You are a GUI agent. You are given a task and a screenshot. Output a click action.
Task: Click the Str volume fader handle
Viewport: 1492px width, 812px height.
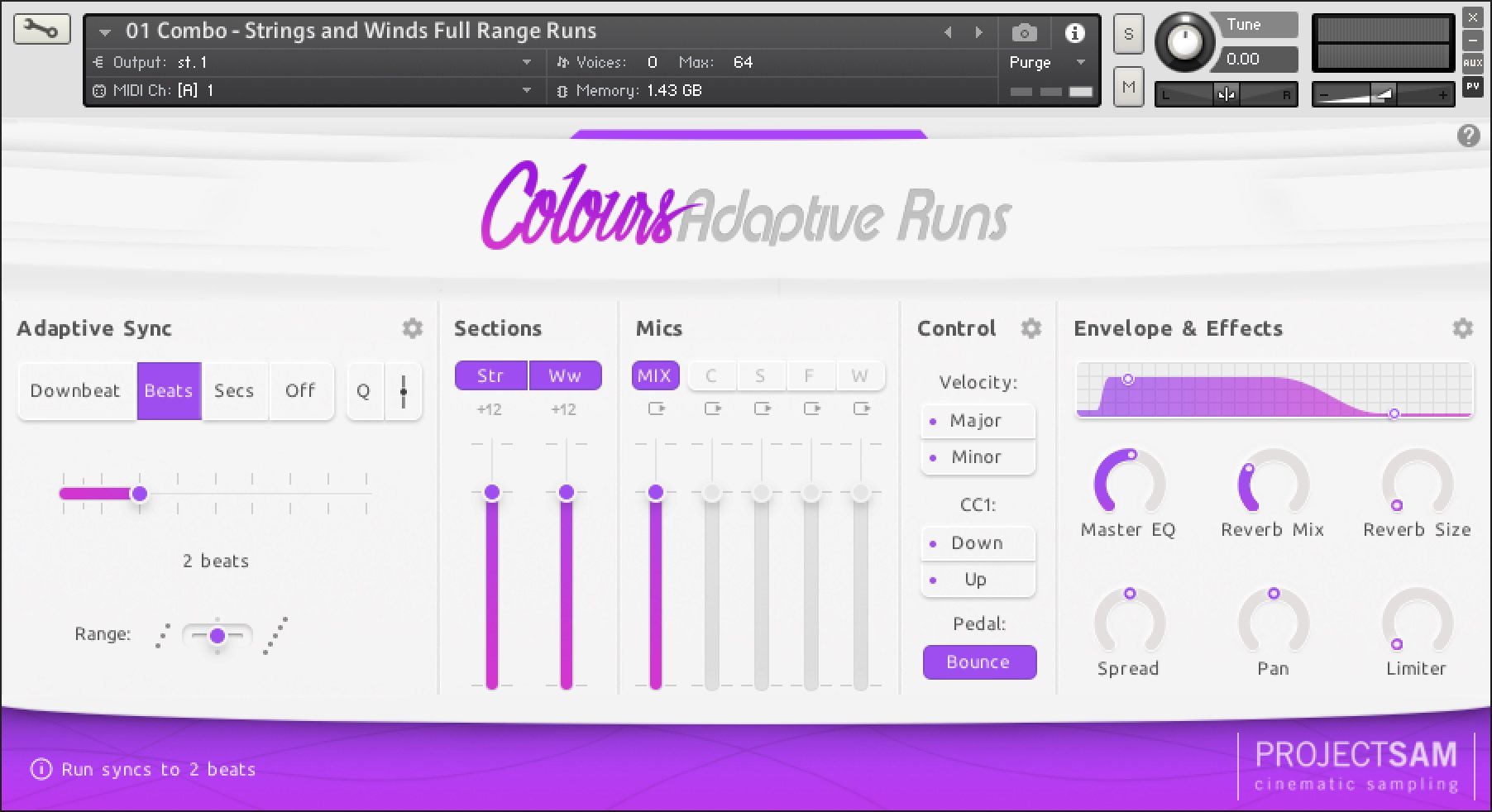492,493
